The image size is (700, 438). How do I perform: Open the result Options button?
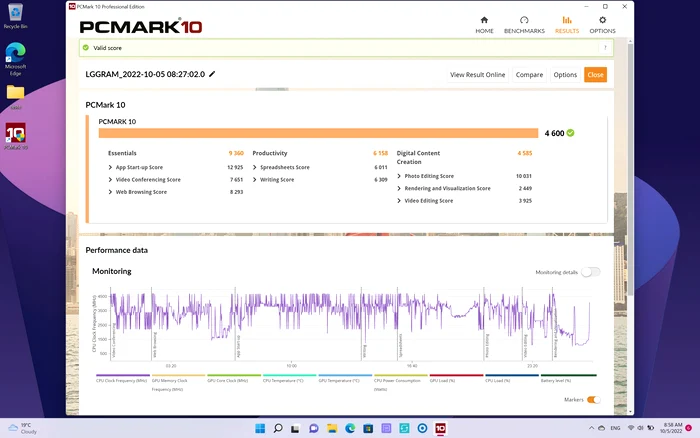565,75
